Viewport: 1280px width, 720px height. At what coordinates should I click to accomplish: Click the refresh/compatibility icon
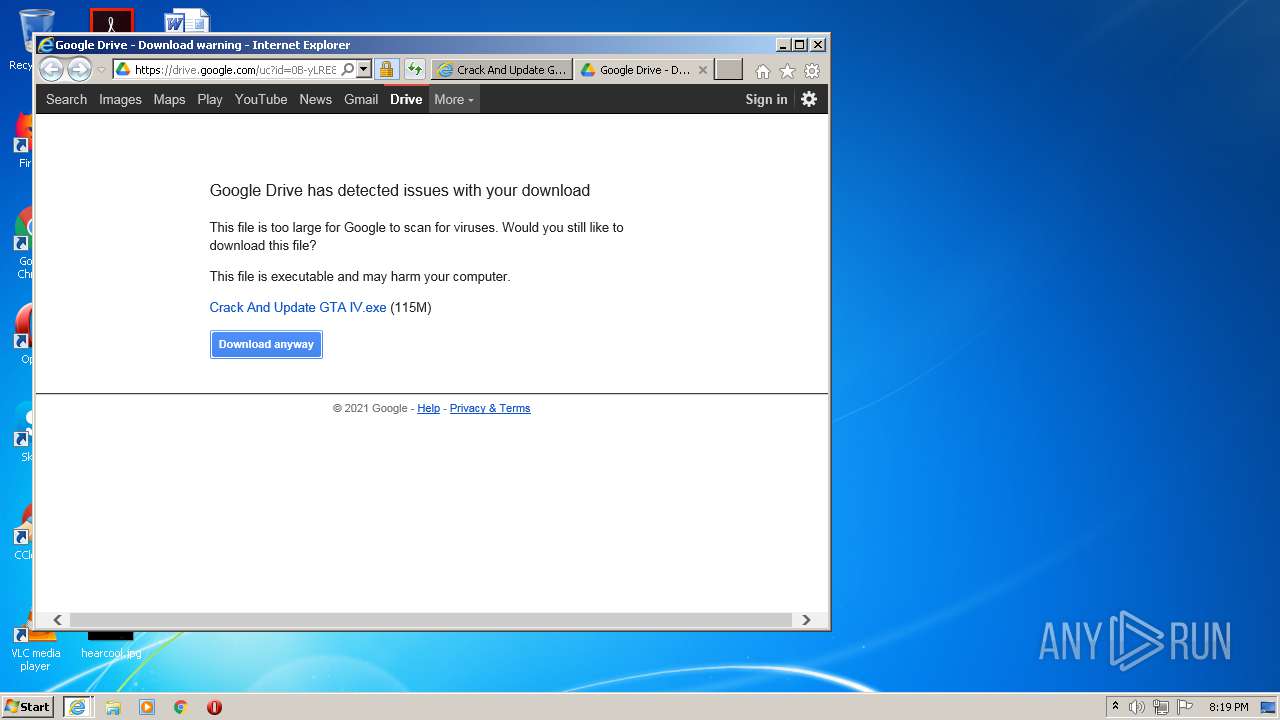pyautogui.click(x=414, y=70)
